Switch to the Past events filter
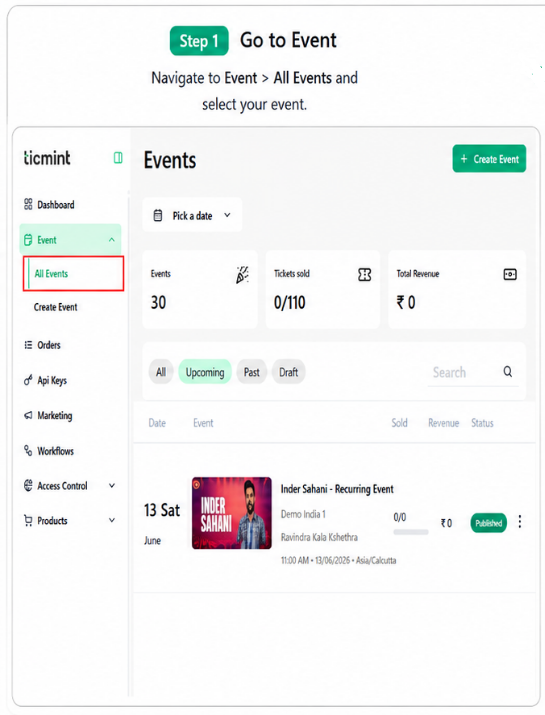 [x=251, y=372]
